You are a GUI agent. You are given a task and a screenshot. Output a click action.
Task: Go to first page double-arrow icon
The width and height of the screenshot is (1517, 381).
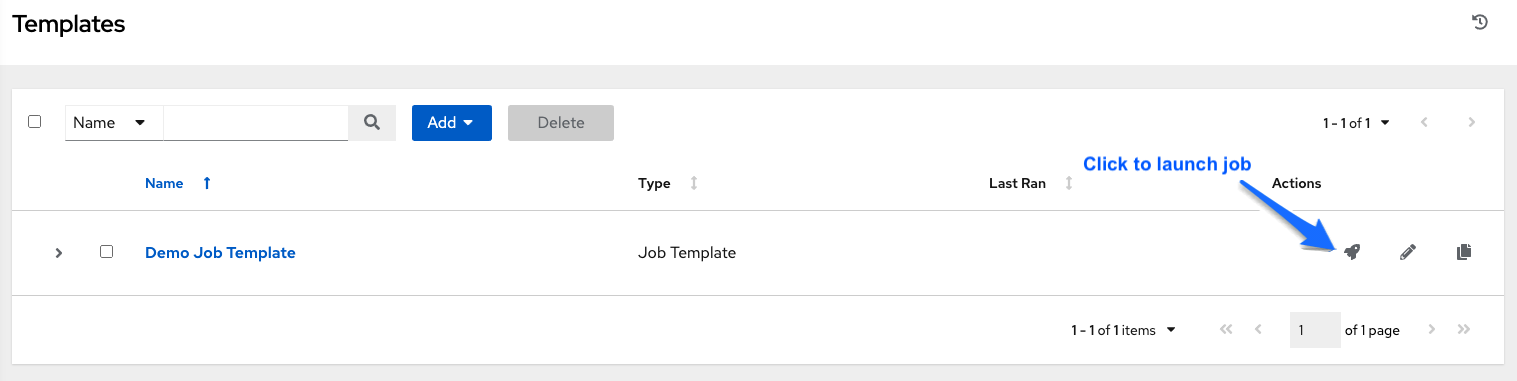(x=1225, y=330)
